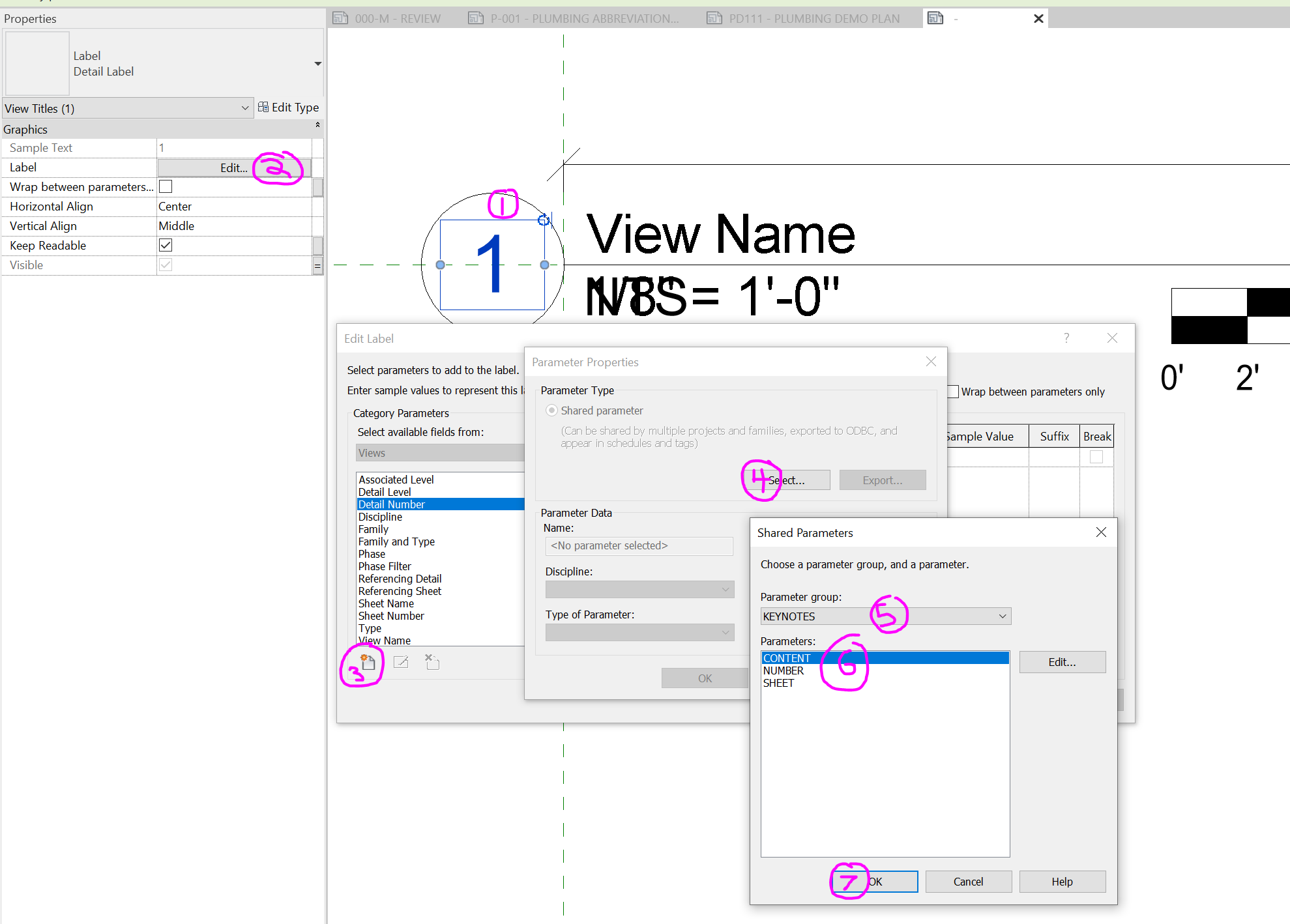Check Wrap between parameters only checkbox
This screenshot has height=924, width=1290.
(x=953, y=392)
